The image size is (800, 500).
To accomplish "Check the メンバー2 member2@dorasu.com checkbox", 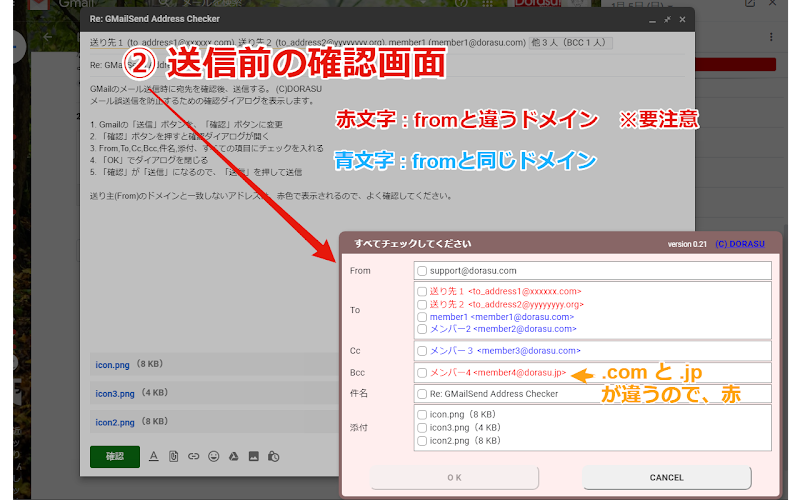I will (x=422, y=329).
